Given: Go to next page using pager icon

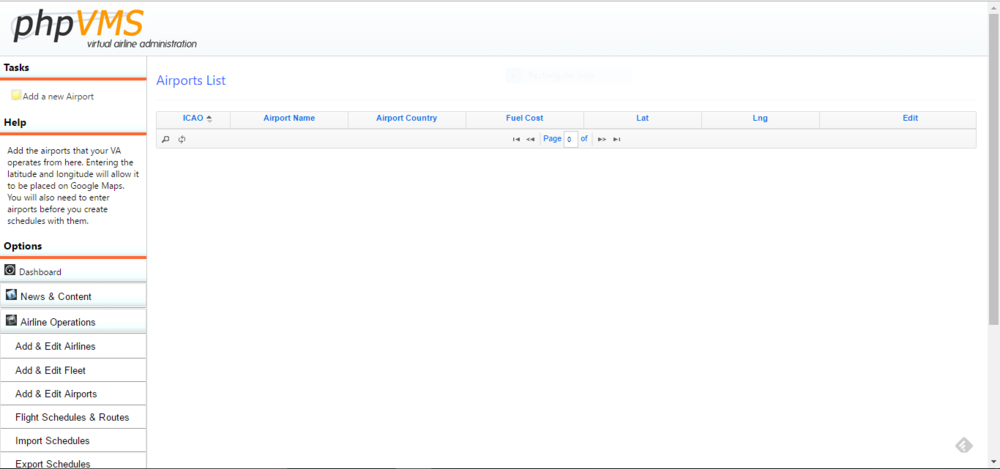Looking at the screenshot, I should (602, 139).
